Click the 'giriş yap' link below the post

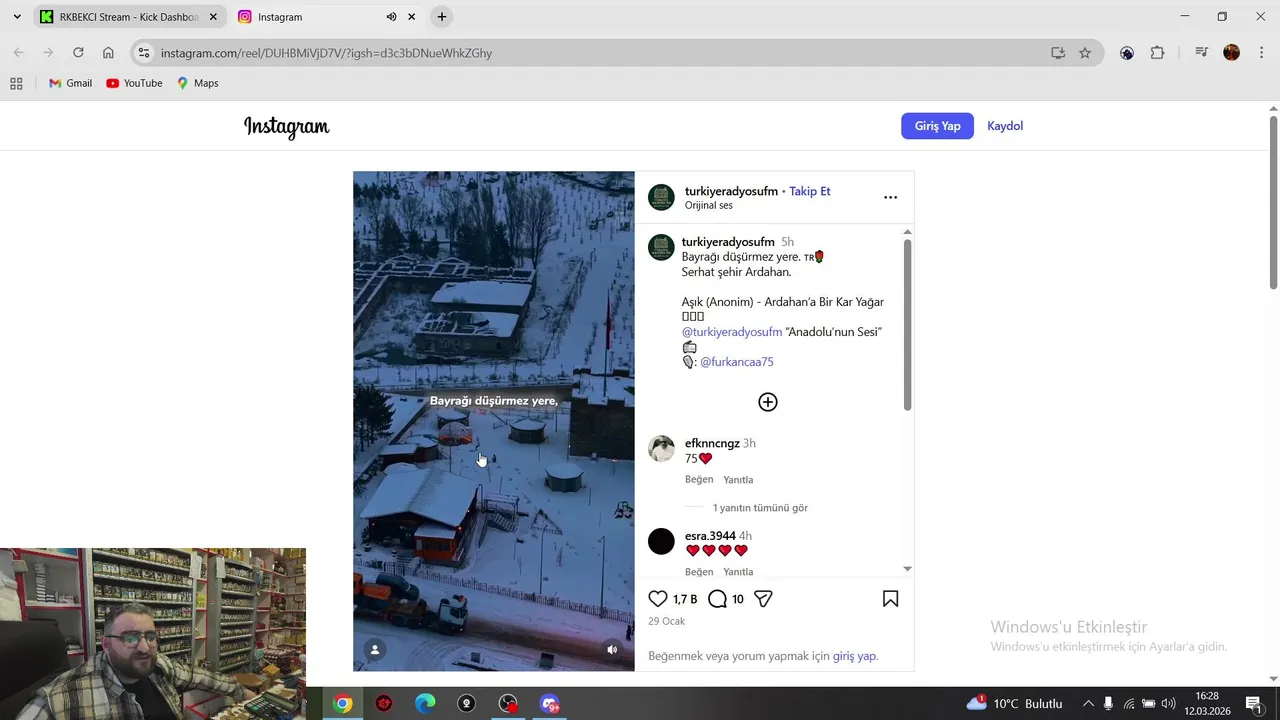click(855, 656)
